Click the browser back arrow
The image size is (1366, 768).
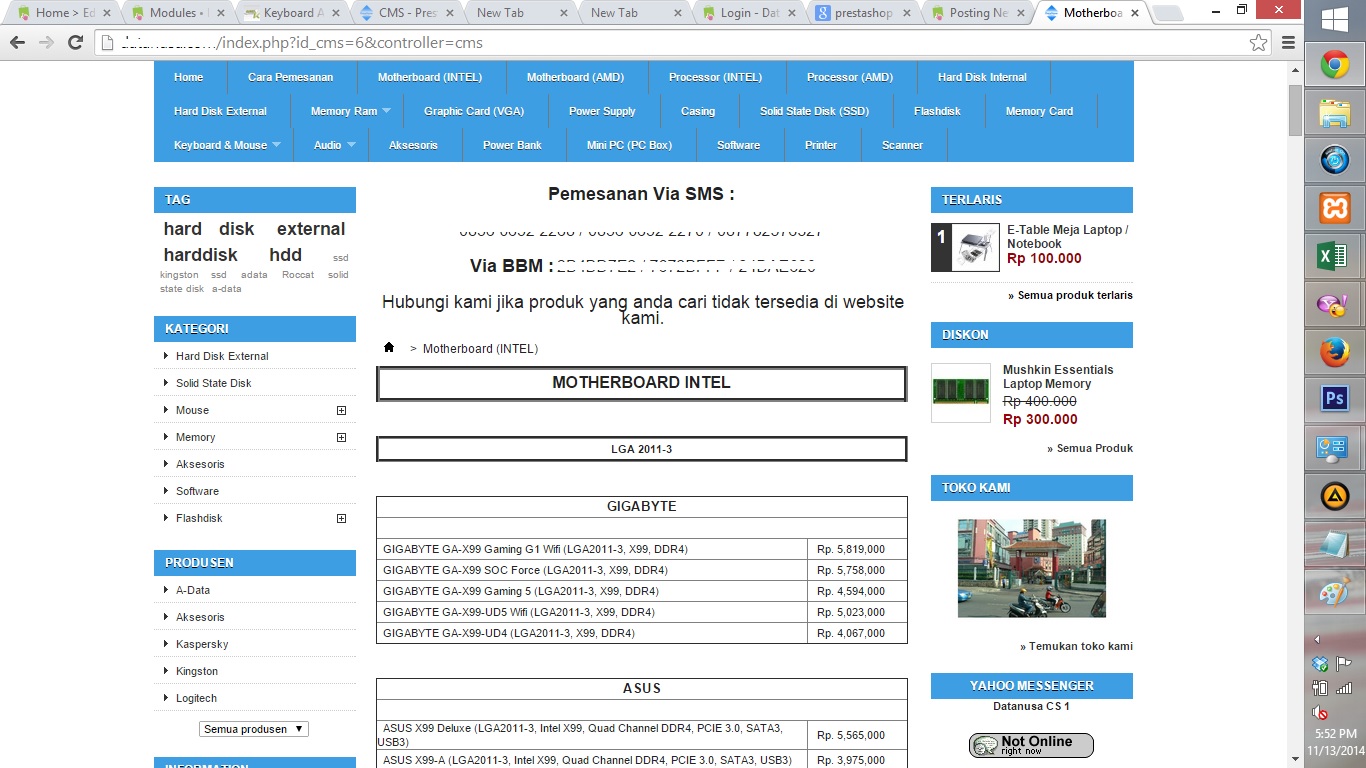pos(17,43)
